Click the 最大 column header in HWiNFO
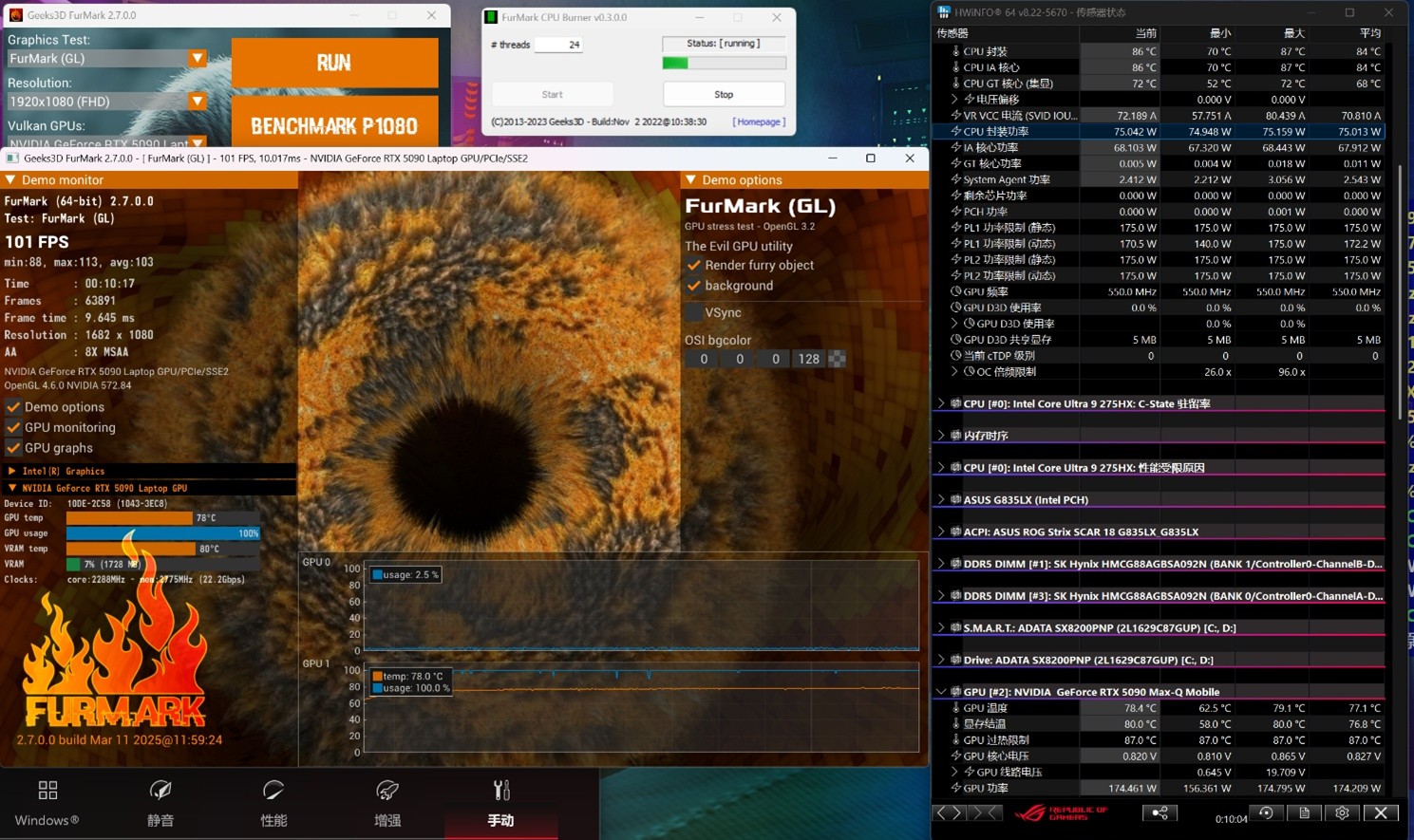Viewport: 1414px width, 840px height. tap(1293, 33)
